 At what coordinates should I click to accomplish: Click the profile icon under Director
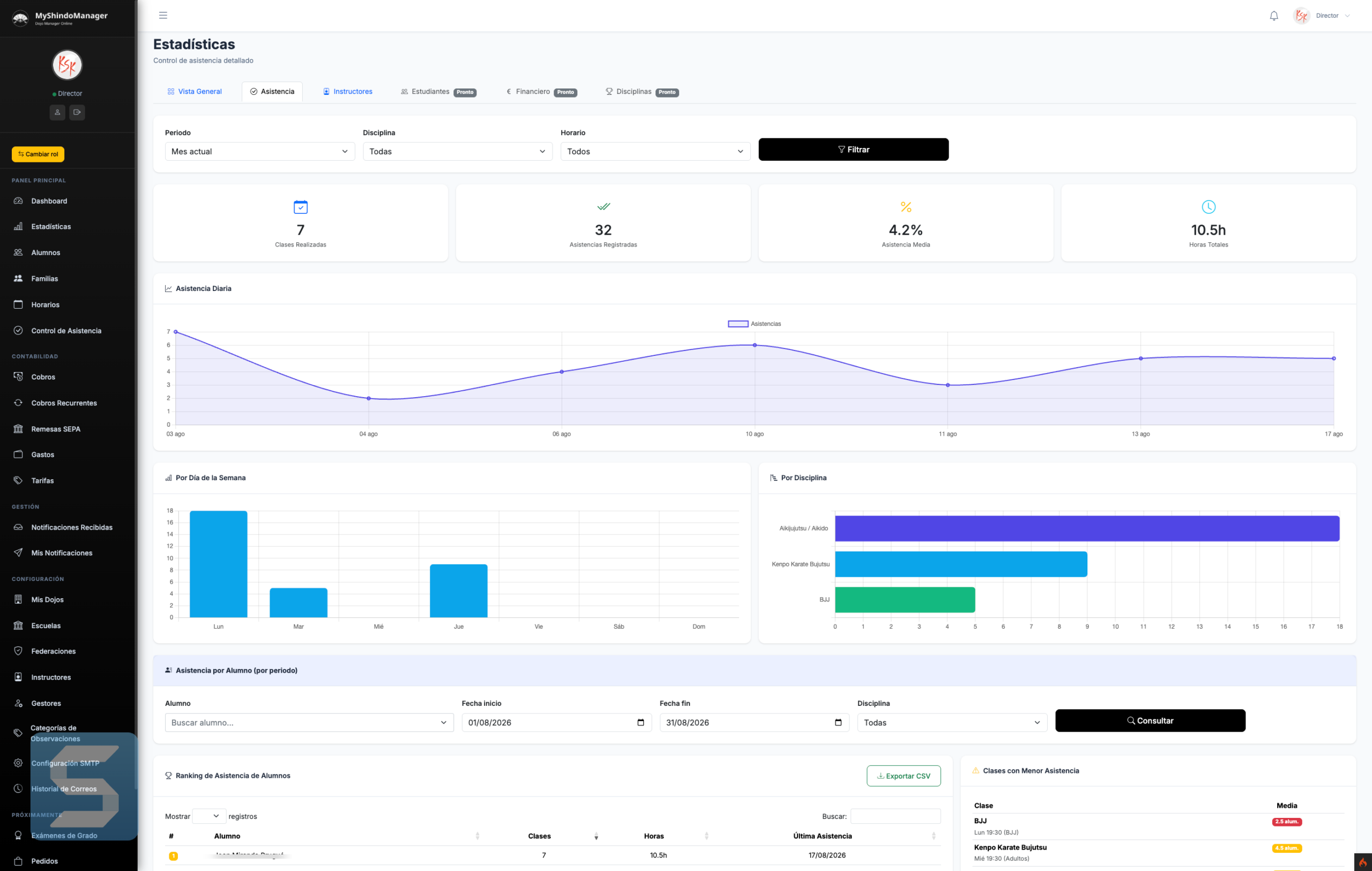click(x=57, y=112)
